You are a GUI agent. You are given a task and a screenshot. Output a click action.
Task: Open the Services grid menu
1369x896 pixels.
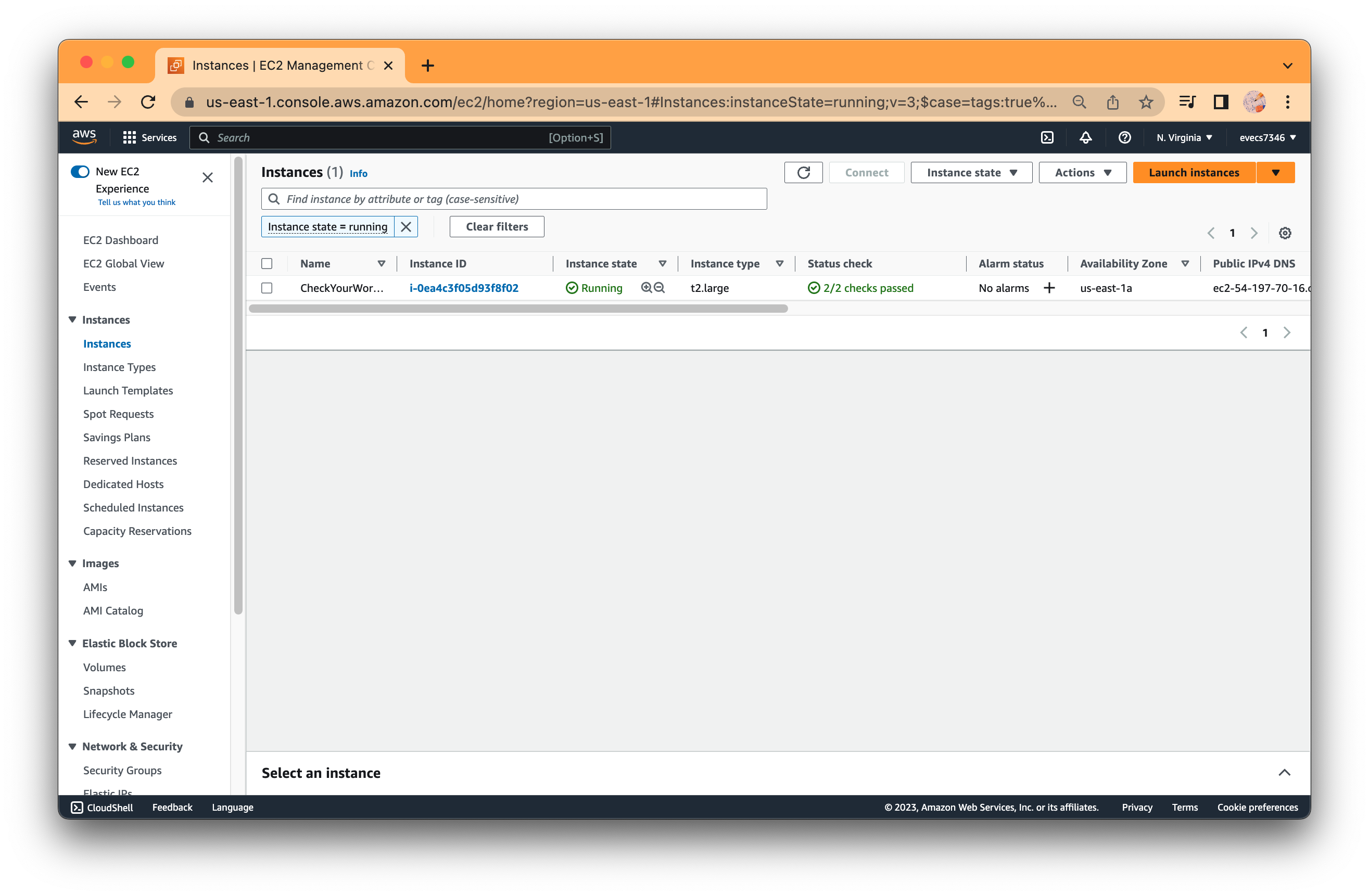[149, 137]
